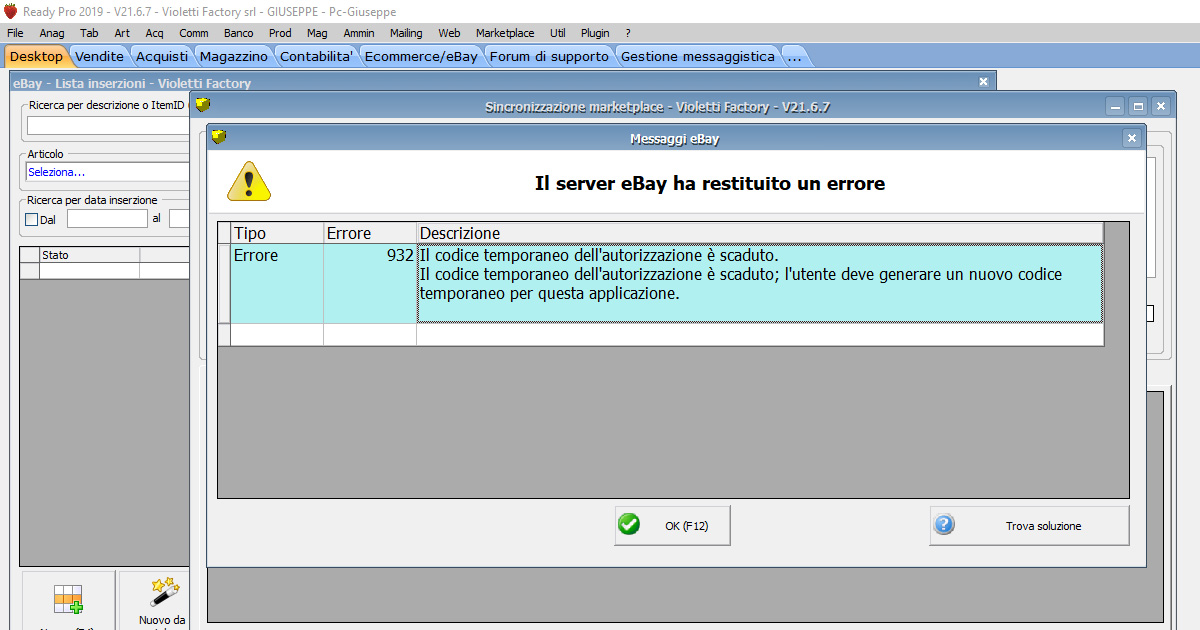
Task: Open the Web menu
Action: [x=449, y=33]
